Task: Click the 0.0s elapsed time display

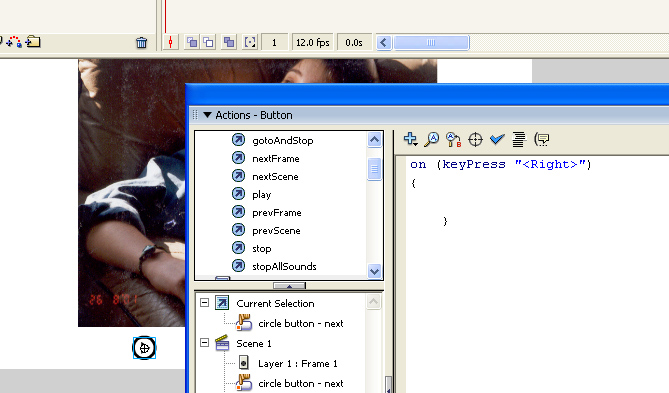Action: point(354,43)
